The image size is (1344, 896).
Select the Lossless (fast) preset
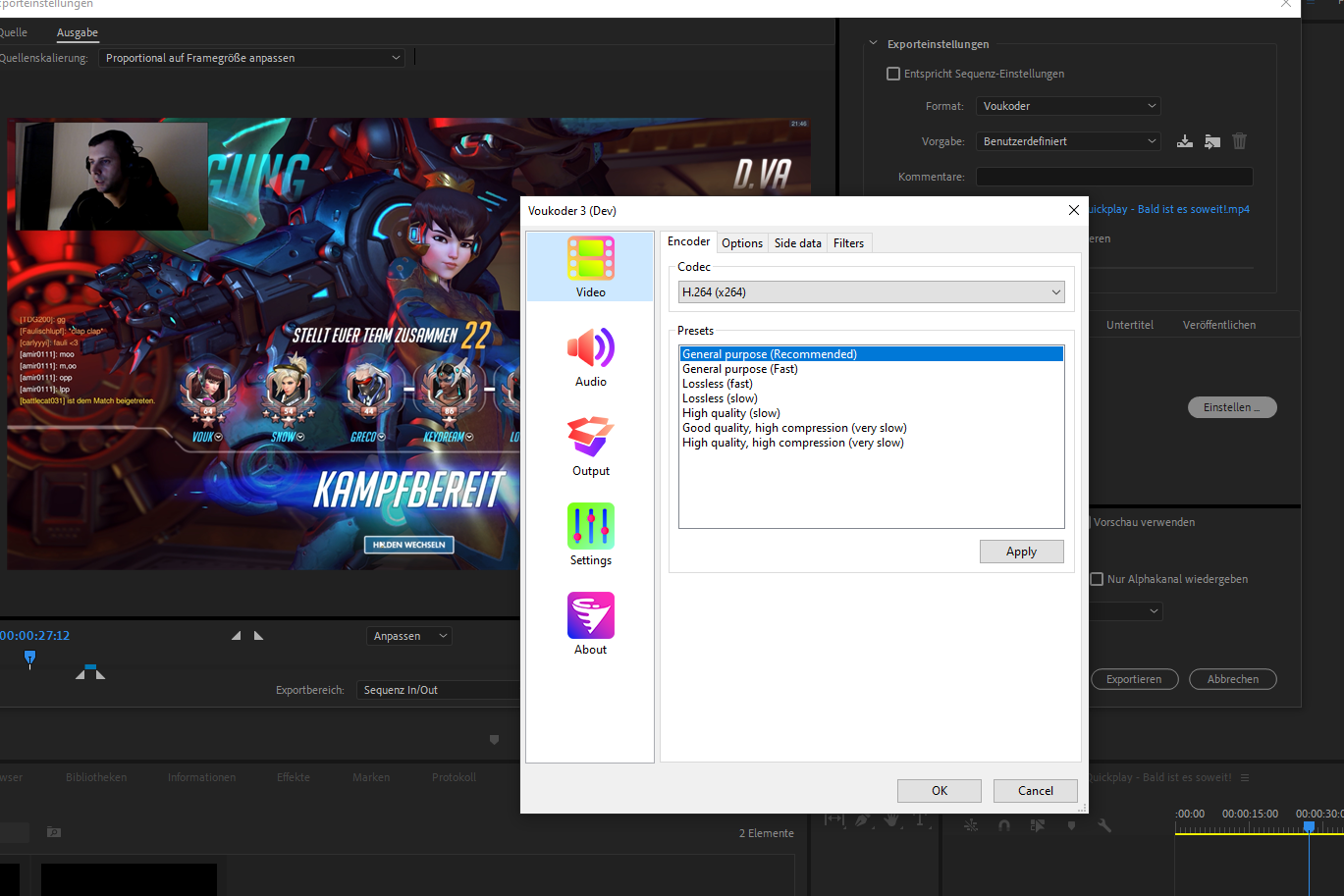tap(717, 384)
